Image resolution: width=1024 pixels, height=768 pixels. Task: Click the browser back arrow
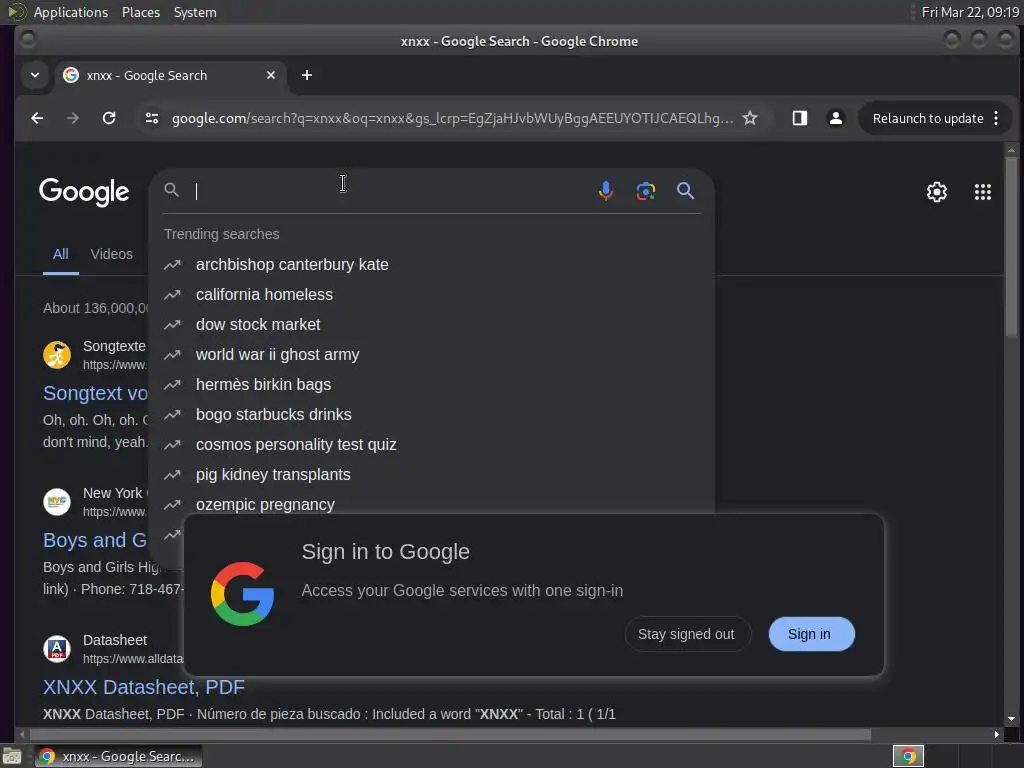[37, 118]
